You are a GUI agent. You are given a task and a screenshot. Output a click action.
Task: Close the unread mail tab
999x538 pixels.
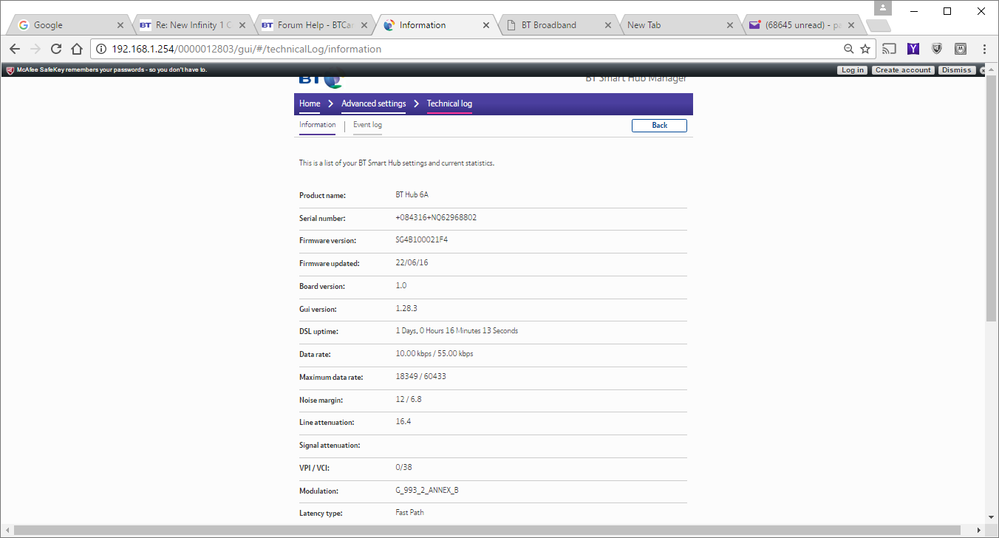pos(851,25)
